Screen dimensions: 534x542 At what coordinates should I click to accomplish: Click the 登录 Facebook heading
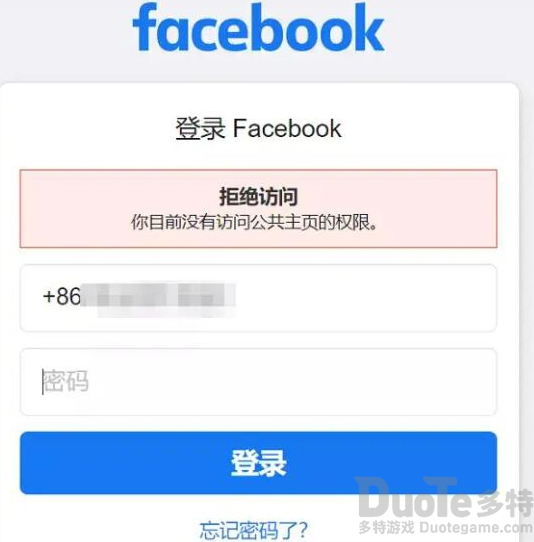click(259, 129)
